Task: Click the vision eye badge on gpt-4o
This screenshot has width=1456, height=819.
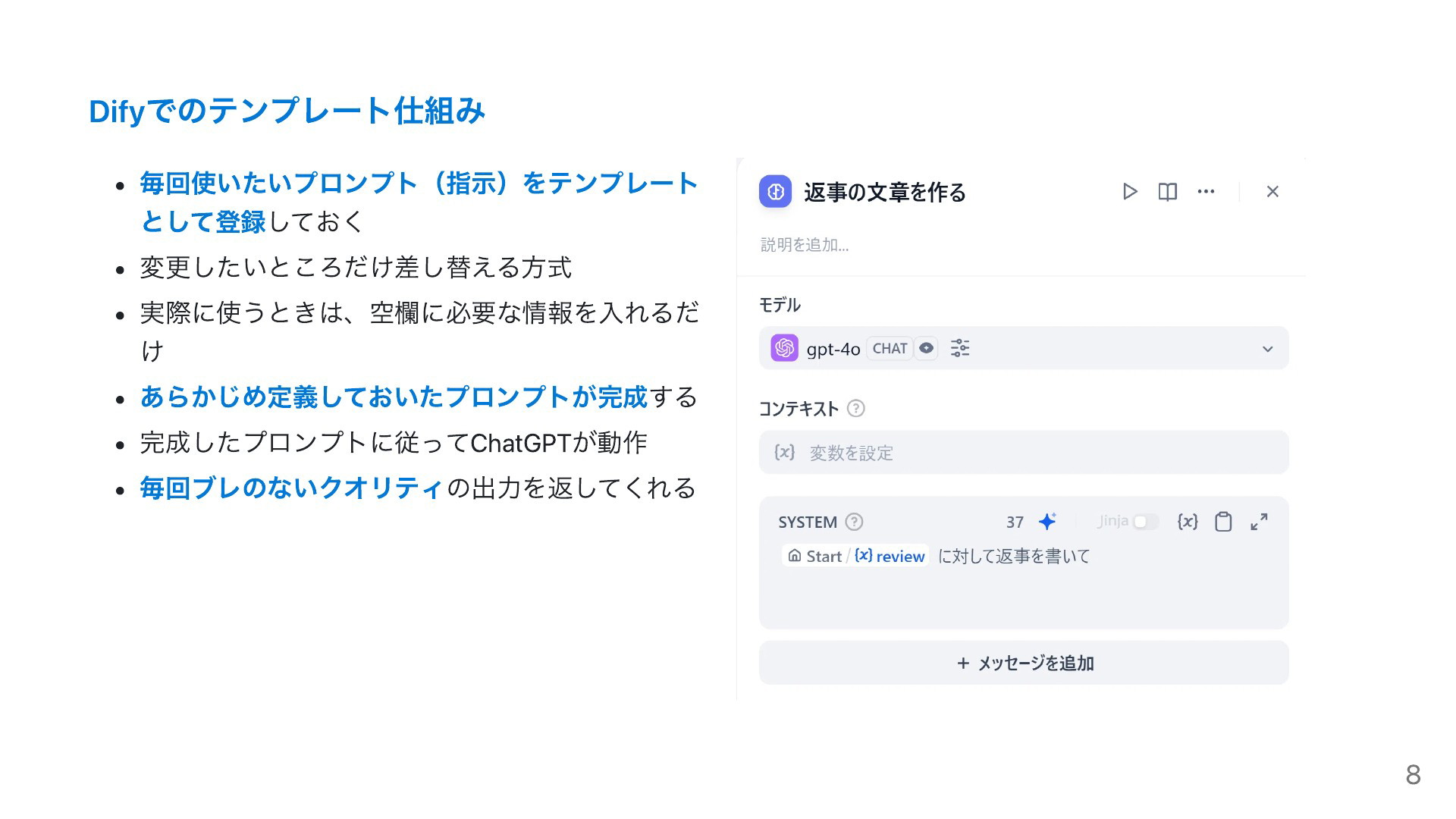Action: point(926,348)
